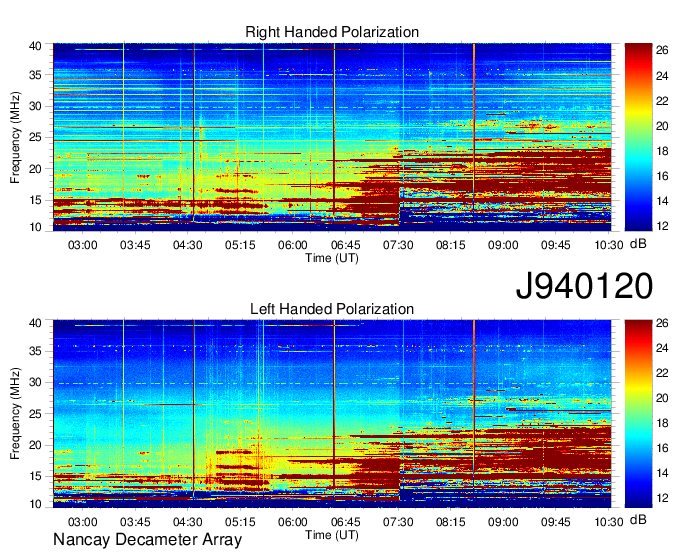Screen dimensions: 680x552
Task: Click the bottom colorbar's cyan 16 dB level
Action: tap(638, 448)
